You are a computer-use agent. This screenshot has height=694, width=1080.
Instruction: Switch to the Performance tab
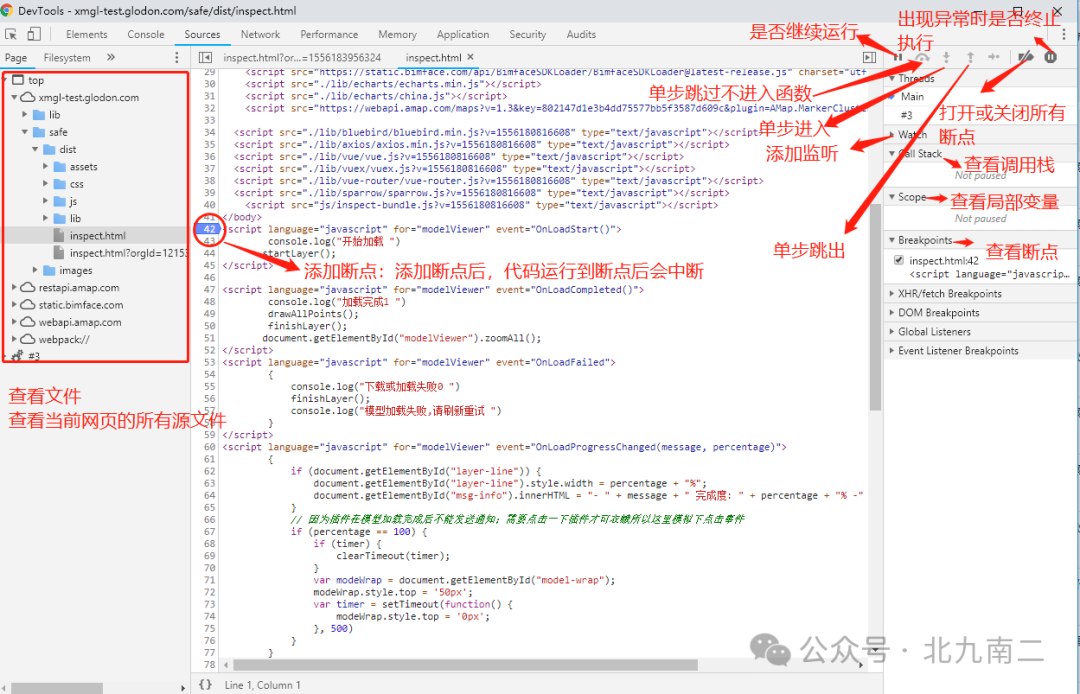329,34
